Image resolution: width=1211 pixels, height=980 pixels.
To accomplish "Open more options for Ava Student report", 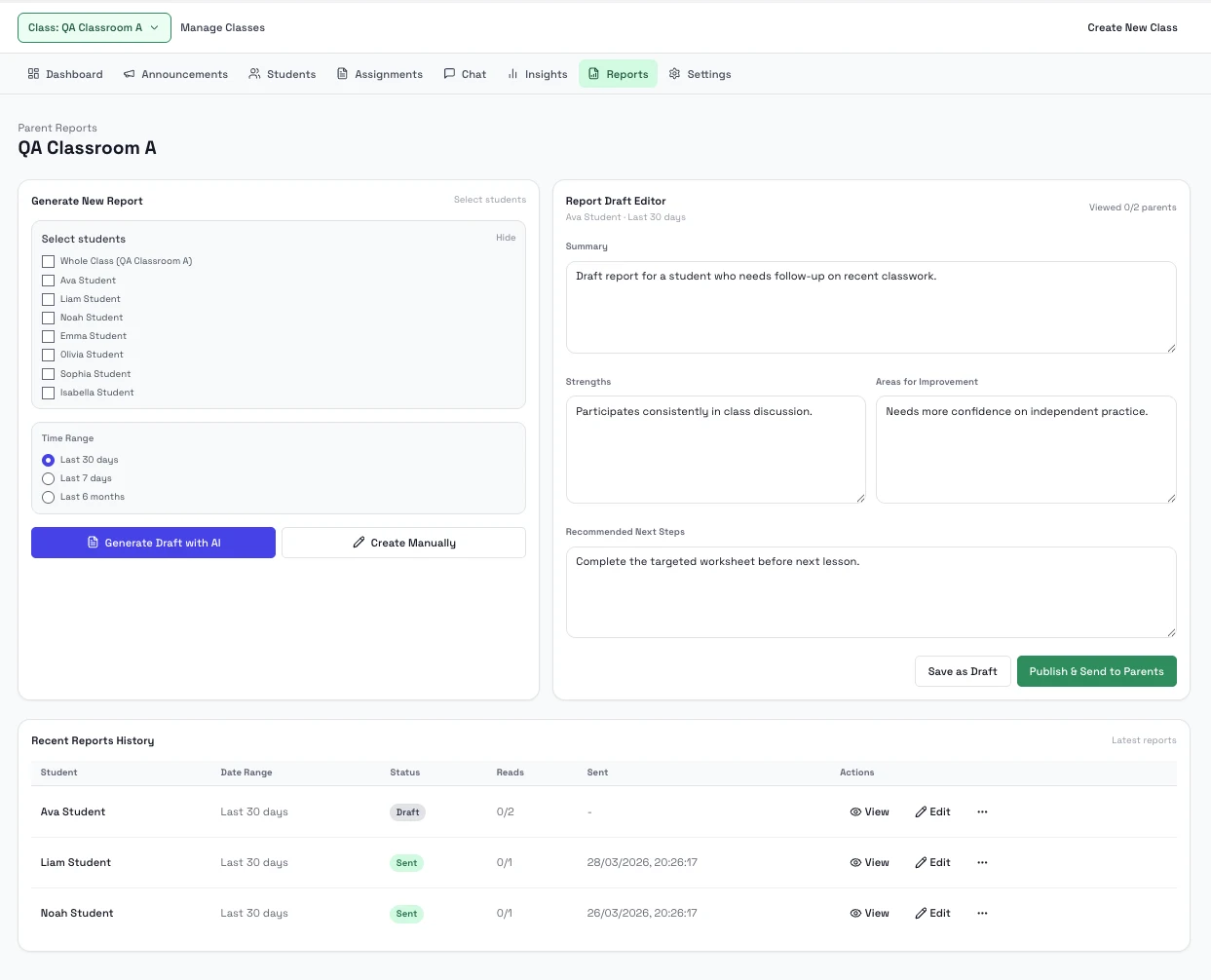I will tap(982, 811).
